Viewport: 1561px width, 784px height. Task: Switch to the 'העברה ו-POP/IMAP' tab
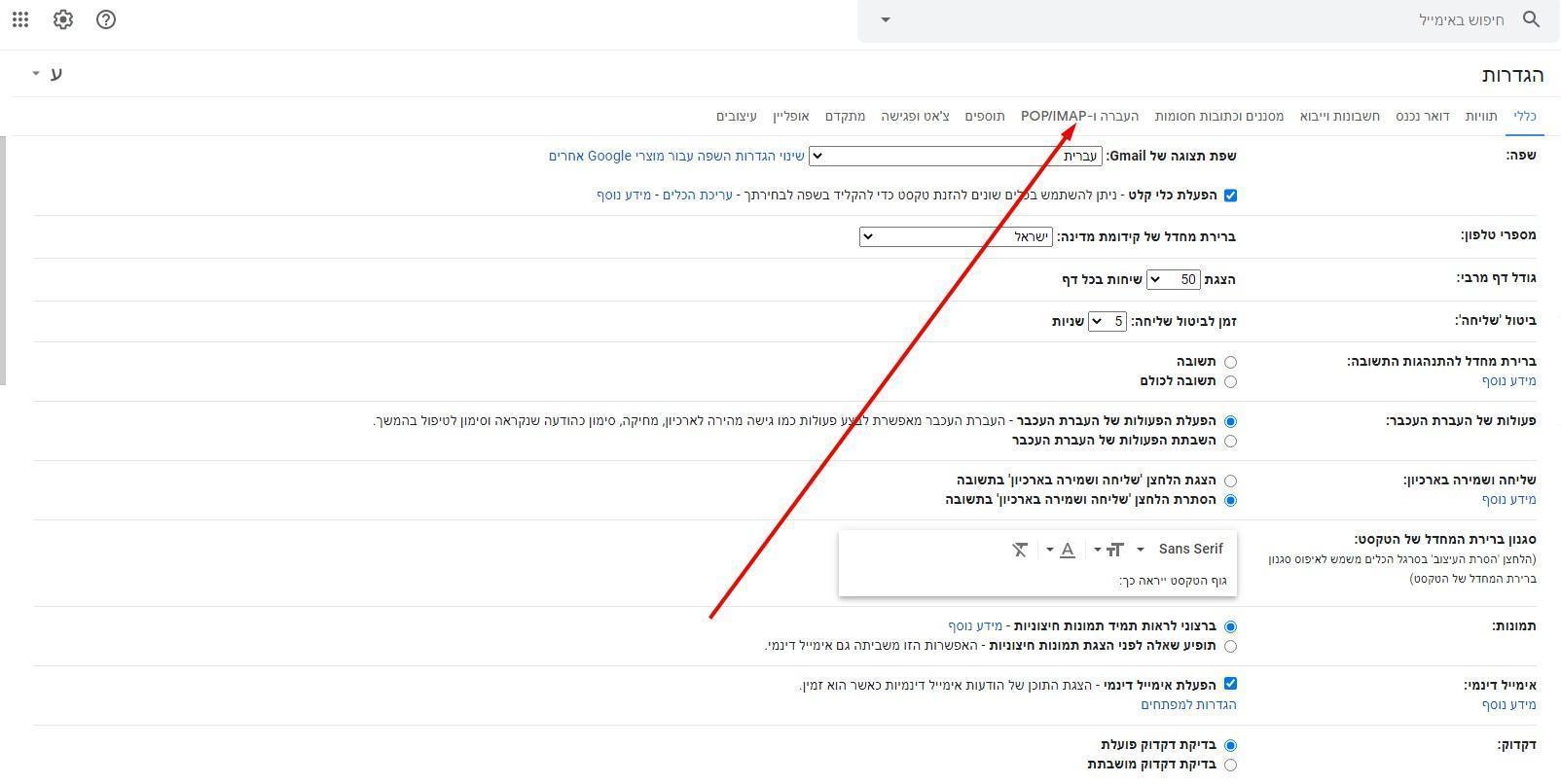pyautogui.click(x=1078, y=117)
